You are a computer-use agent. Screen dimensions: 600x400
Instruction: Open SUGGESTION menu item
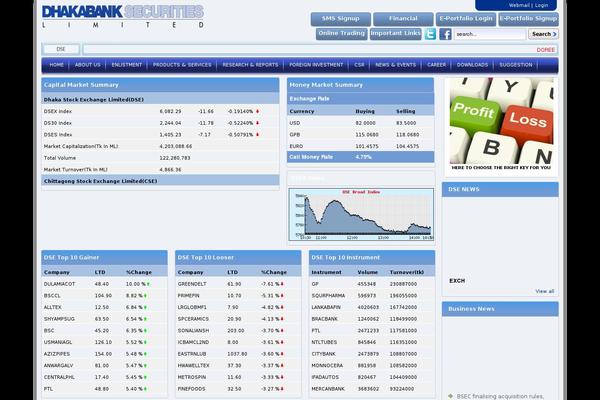click(515, 65)
